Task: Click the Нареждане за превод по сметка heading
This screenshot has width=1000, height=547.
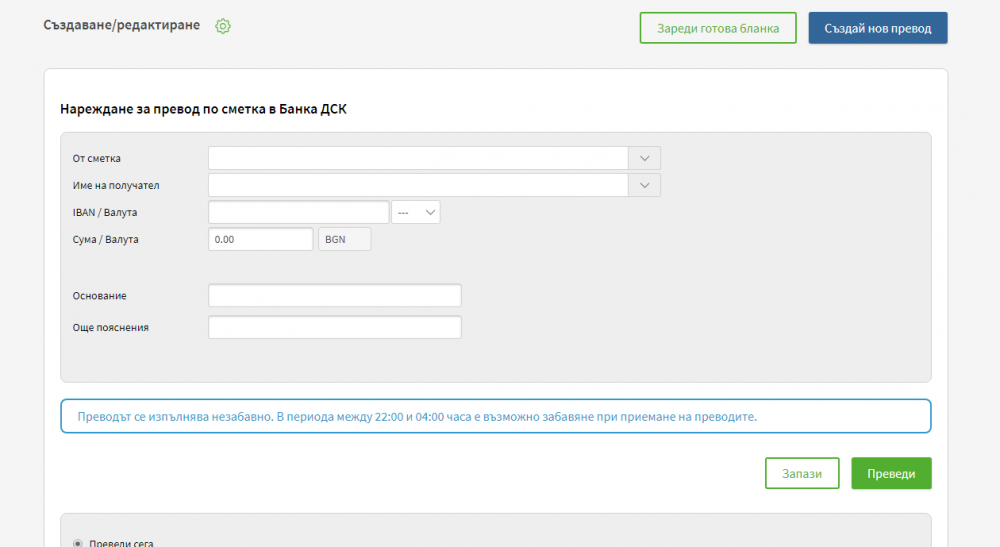Action: point(203,109)
